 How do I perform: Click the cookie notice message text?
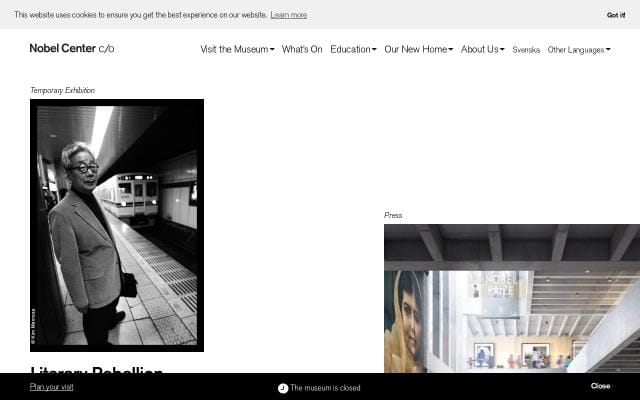(140, 15)
